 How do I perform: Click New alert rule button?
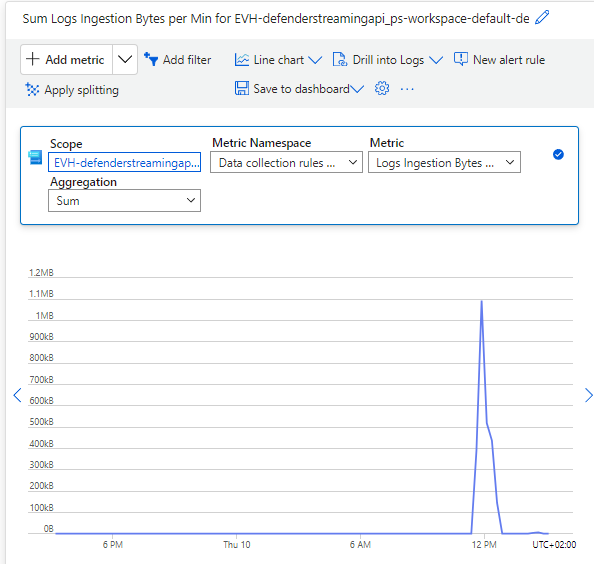point(499,59)
